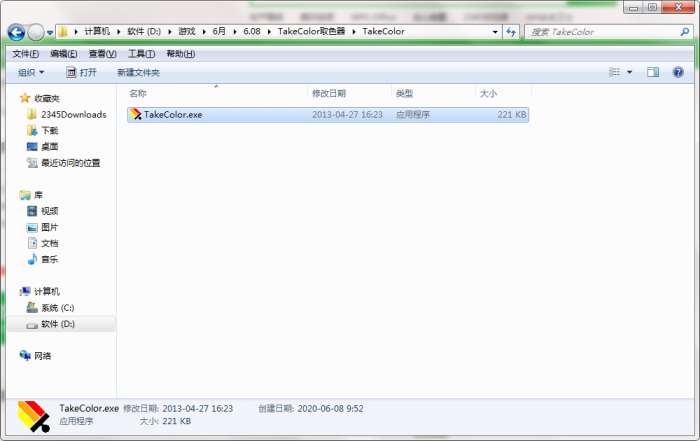Click the folder icon in address bar
700x441 pixels.
tap(63, 32)
